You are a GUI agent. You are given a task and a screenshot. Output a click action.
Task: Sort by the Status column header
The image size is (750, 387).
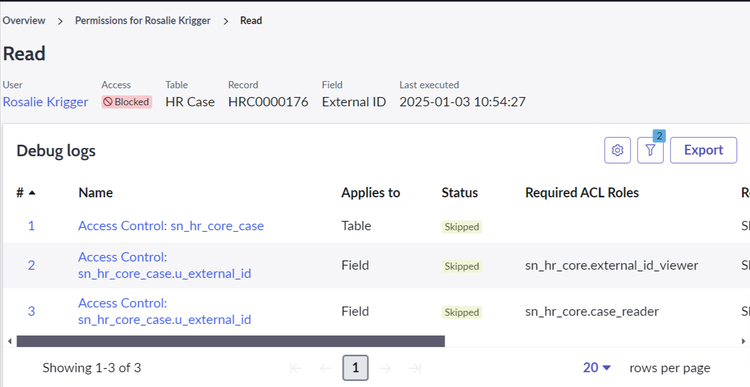pos(459,192)
